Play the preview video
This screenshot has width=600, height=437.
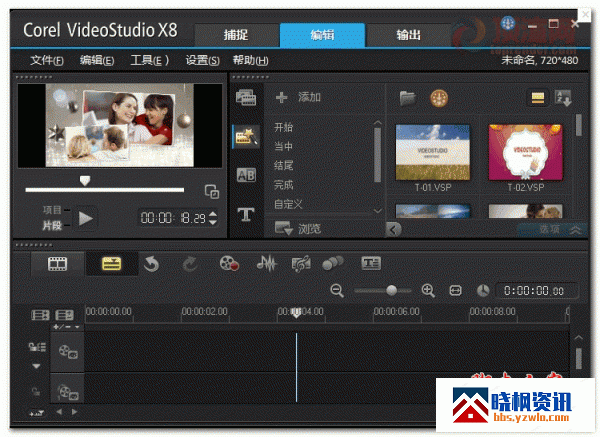(85, 218)
